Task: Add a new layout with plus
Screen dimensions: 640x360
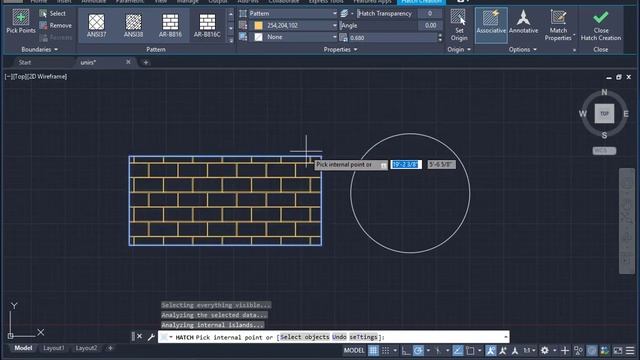Action: (x=110, y=348)
